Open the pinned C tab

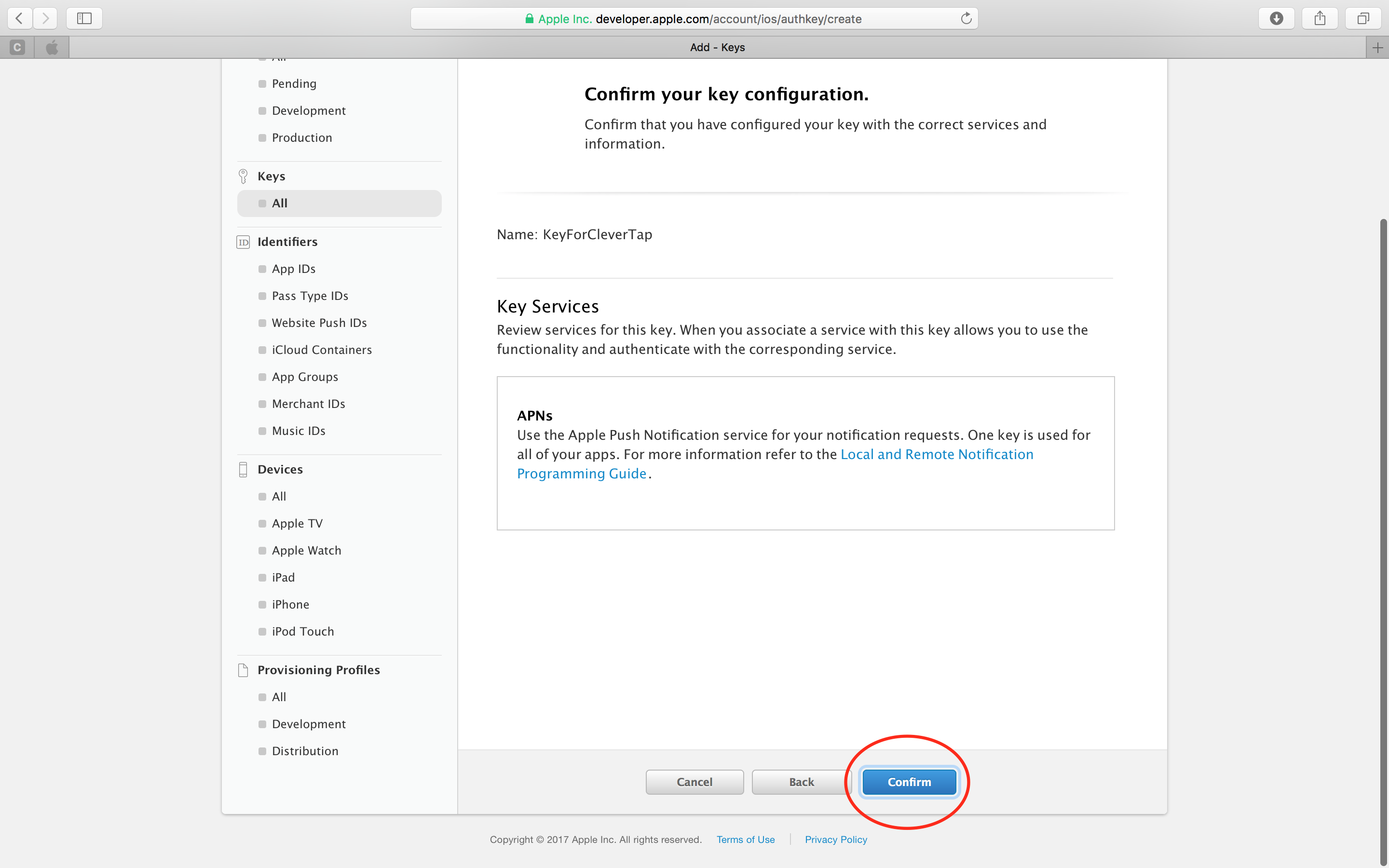click(x=17, y=48)
